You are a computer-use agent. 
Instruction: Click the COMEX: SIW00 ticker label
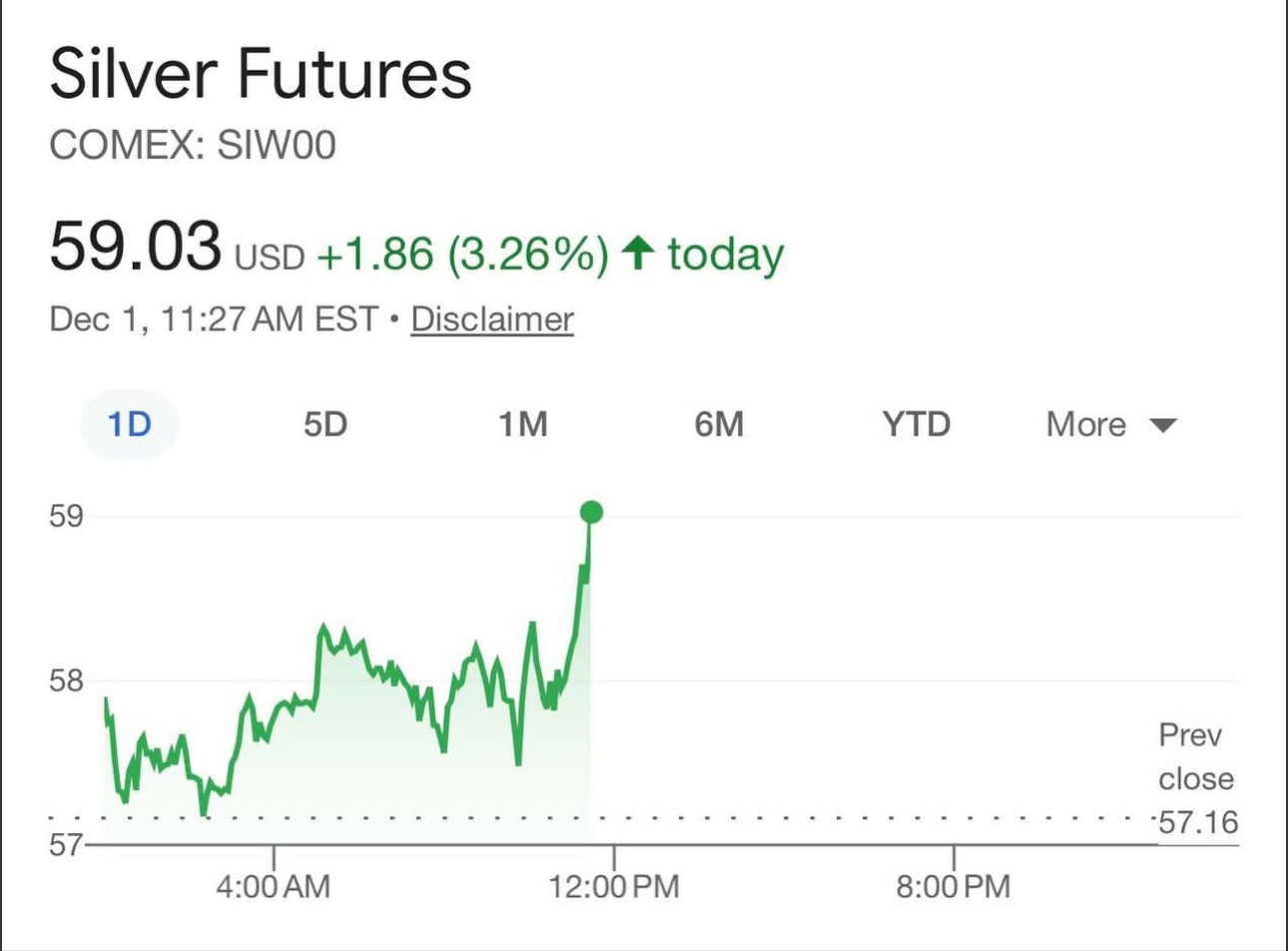[193, 146]
